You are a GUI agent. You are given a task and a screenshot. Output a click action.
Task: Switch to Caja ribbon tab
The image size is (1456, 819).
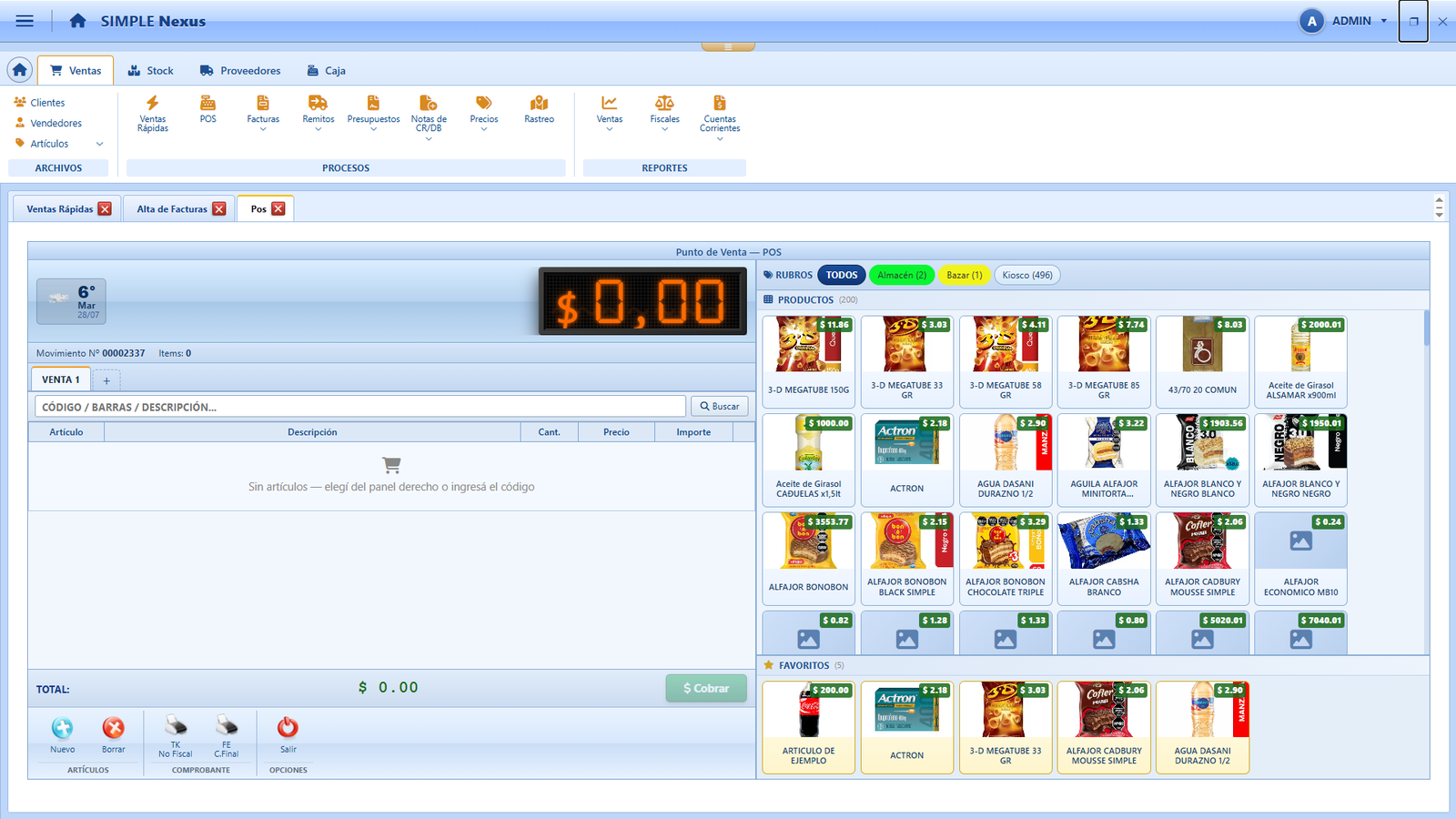point(326,70)
